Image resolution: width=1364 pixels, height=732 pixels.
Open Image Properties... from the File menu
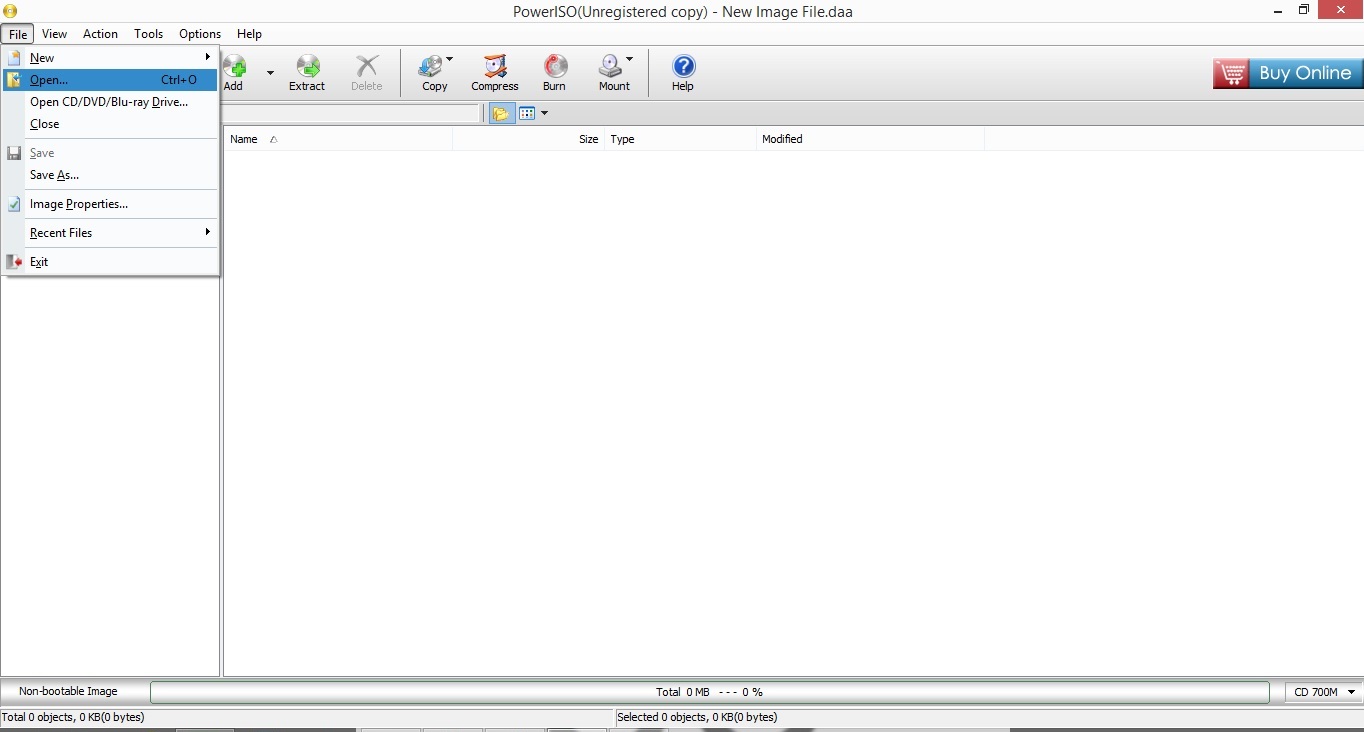[111, 204]
